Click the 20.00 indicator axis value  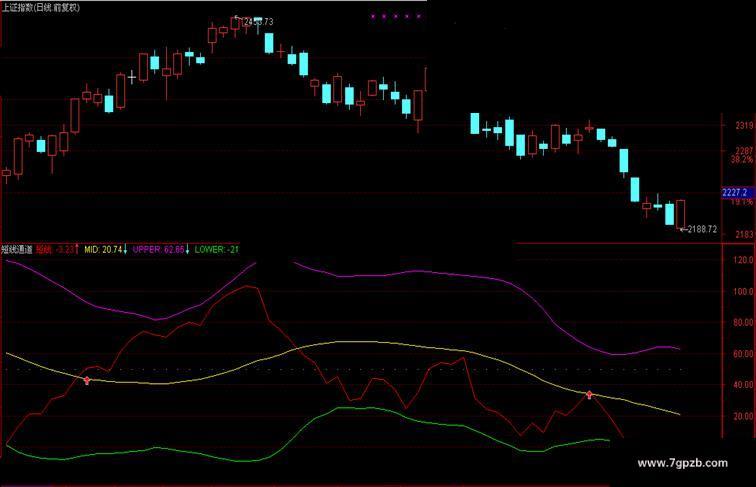click(743, 416)
